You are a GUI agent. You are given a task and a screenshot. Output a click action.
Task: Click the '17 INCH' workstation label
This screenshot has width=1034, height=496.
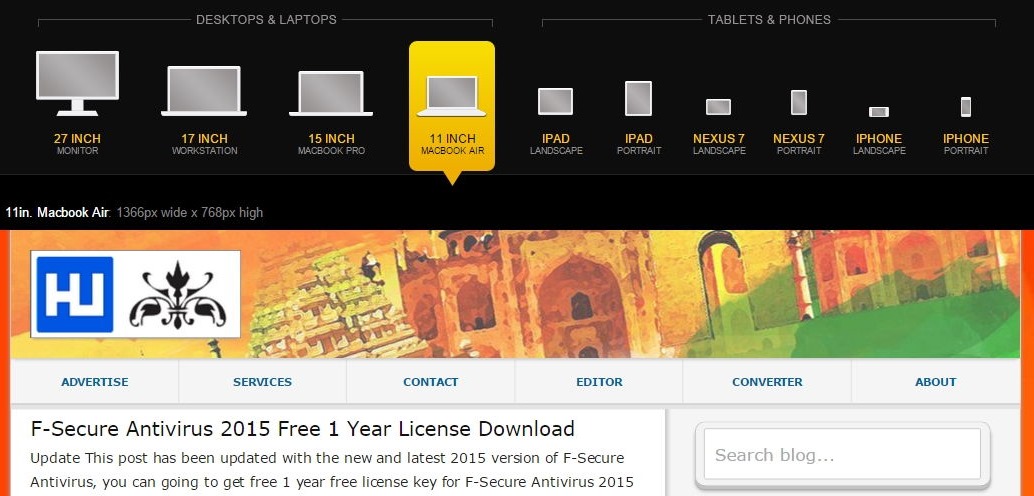[204, 139]
